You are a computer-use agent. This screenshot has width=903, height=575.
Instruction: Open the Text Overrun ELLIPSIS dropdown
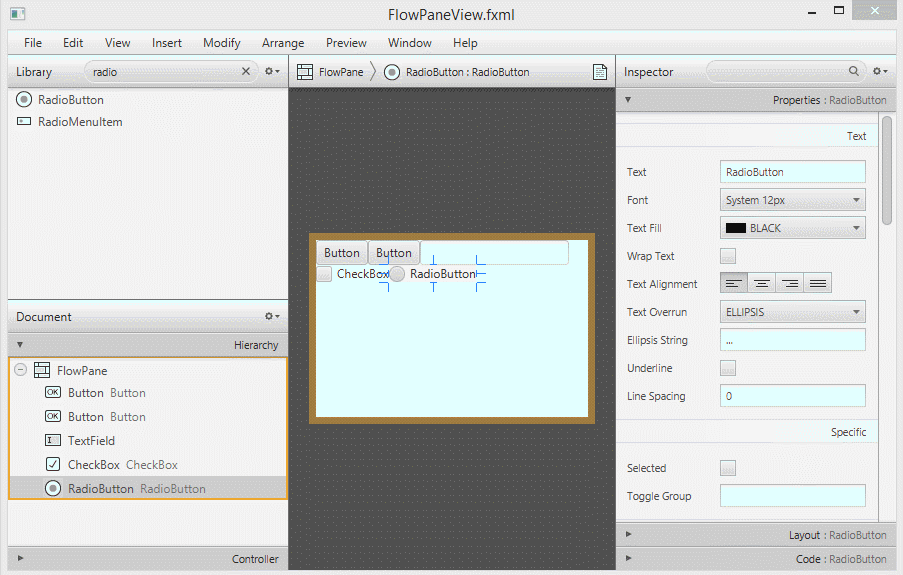(x=792, y=312)
